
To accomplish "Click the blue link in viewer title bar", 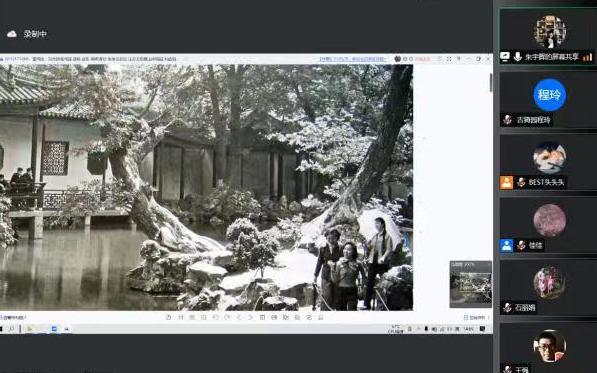I will click(353, 59).
